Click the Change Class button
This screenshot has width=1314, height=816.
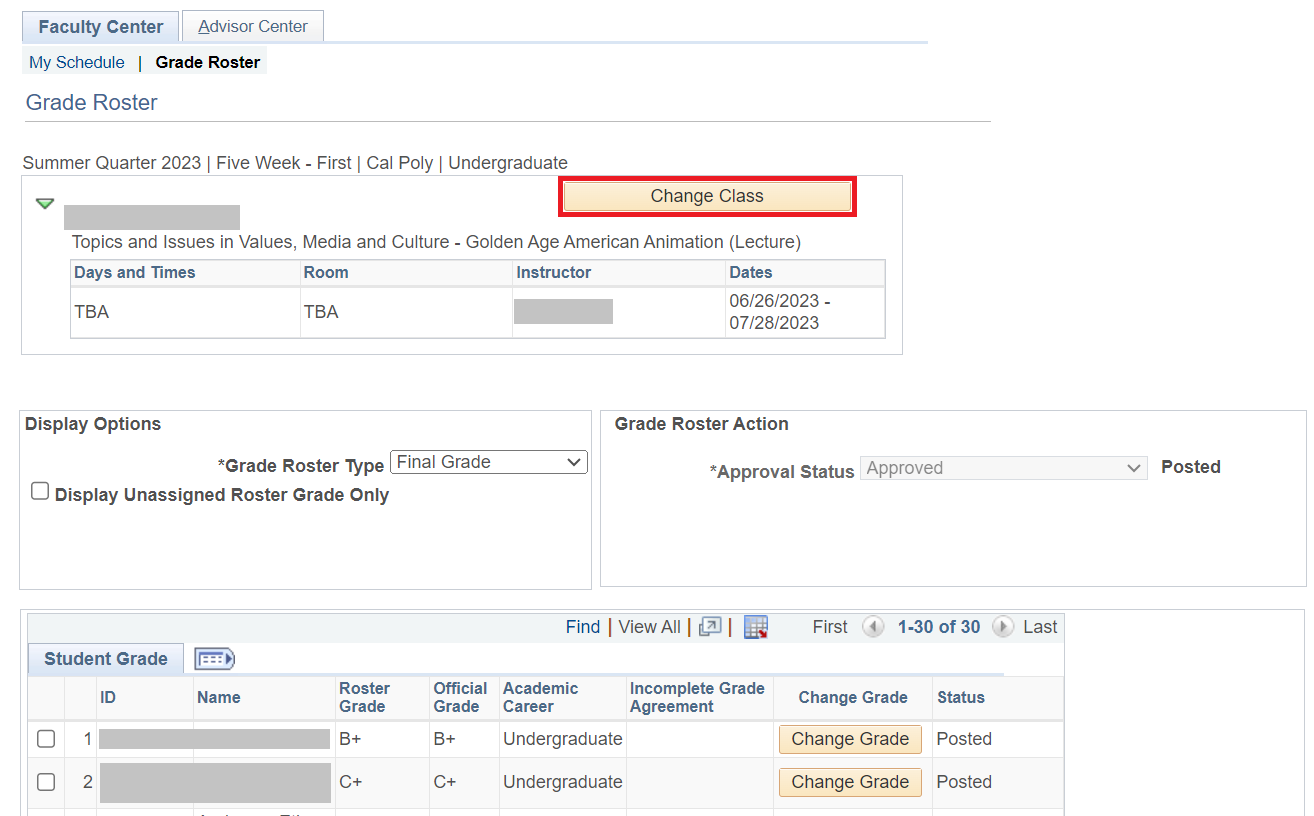[707, 197]
